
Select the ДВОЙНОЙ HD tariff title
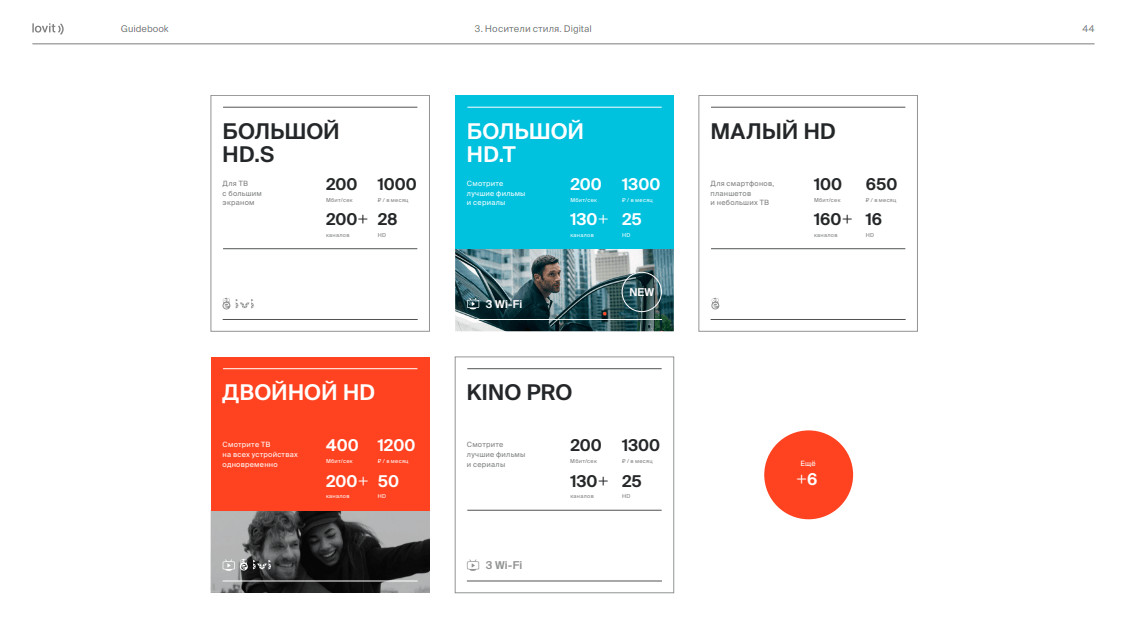299,393
